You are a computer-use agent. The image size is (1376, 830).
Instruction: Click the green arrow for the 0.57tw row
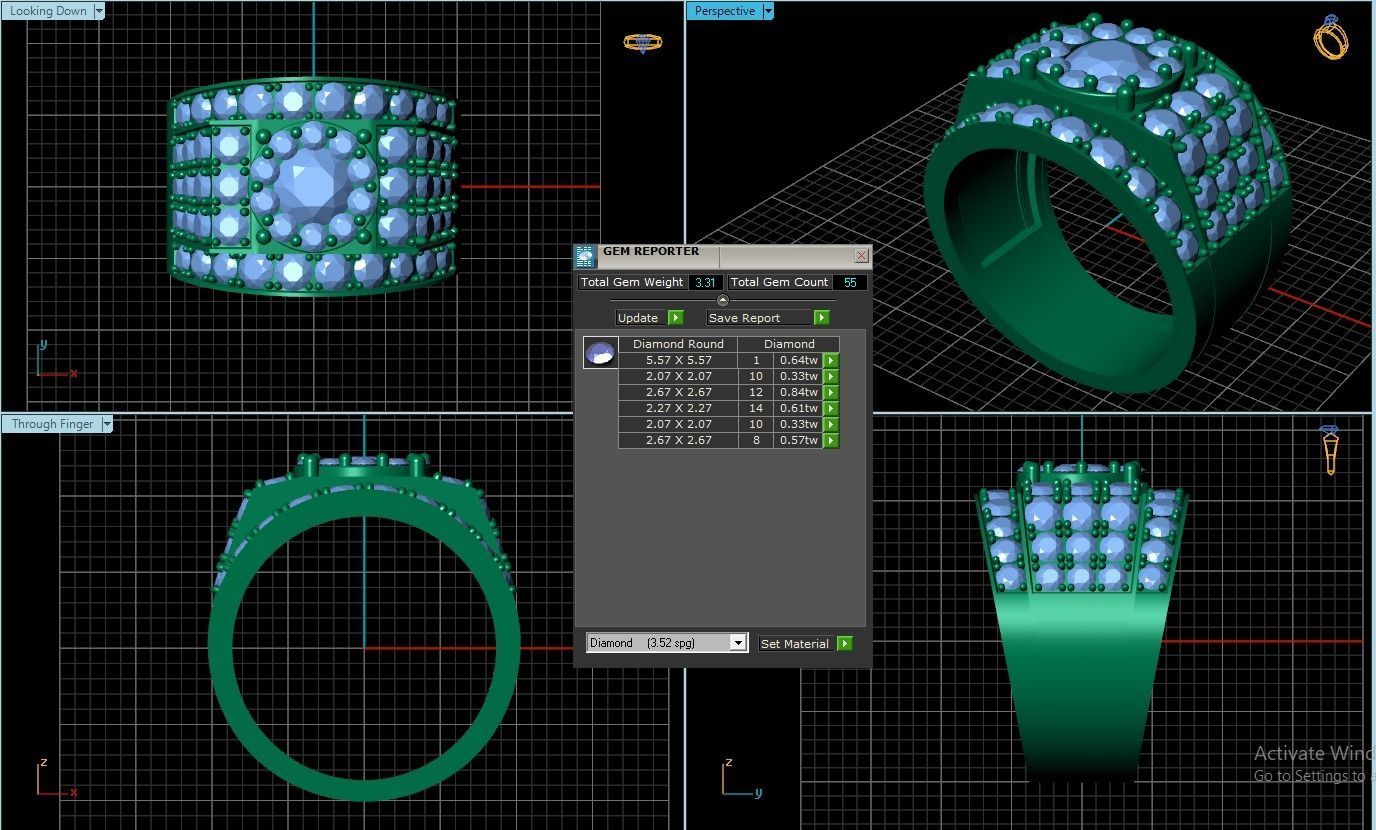(831, 440)
